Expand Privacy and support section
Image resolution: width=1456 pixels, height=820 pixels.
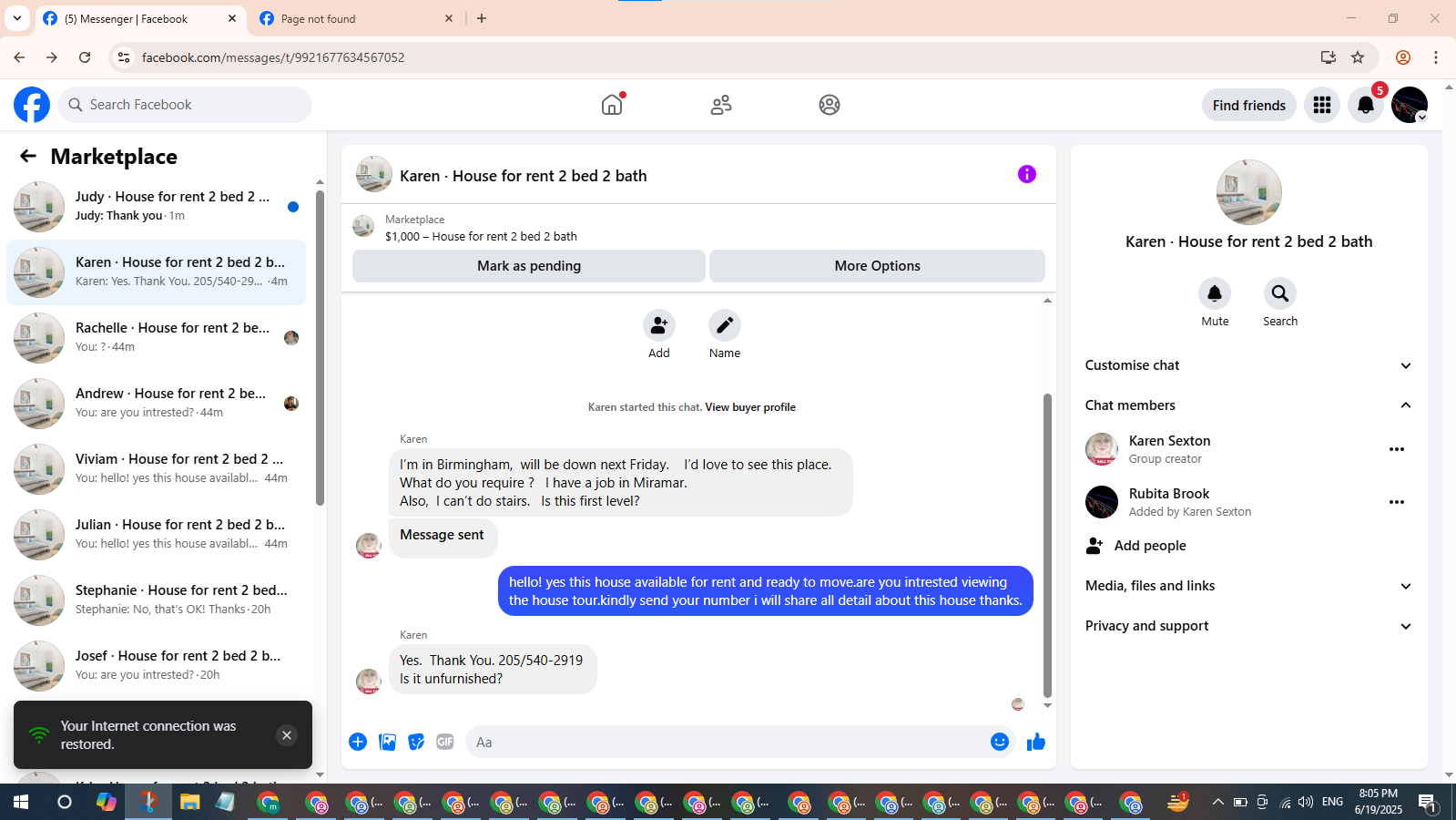point(1248,626)
